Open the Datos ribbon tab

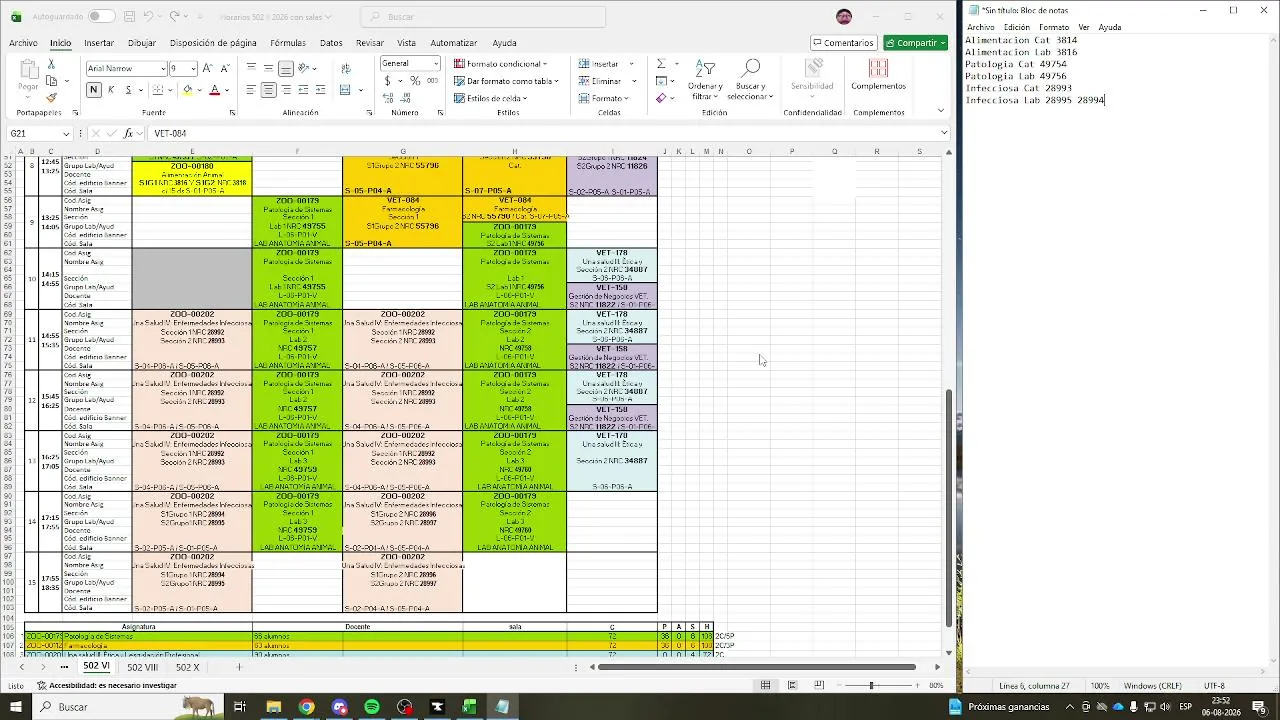point(331,43)
